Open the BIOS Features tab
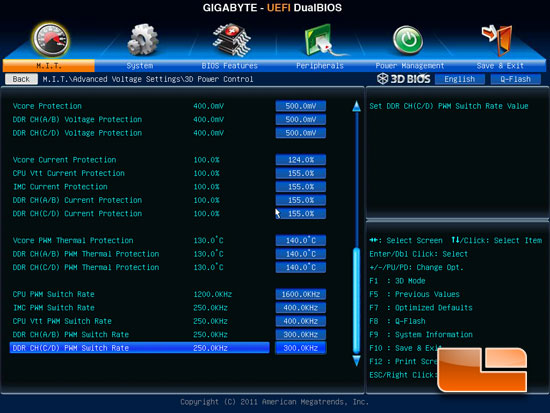This screenshot has width=550, height=413. [x=229, y=66]
